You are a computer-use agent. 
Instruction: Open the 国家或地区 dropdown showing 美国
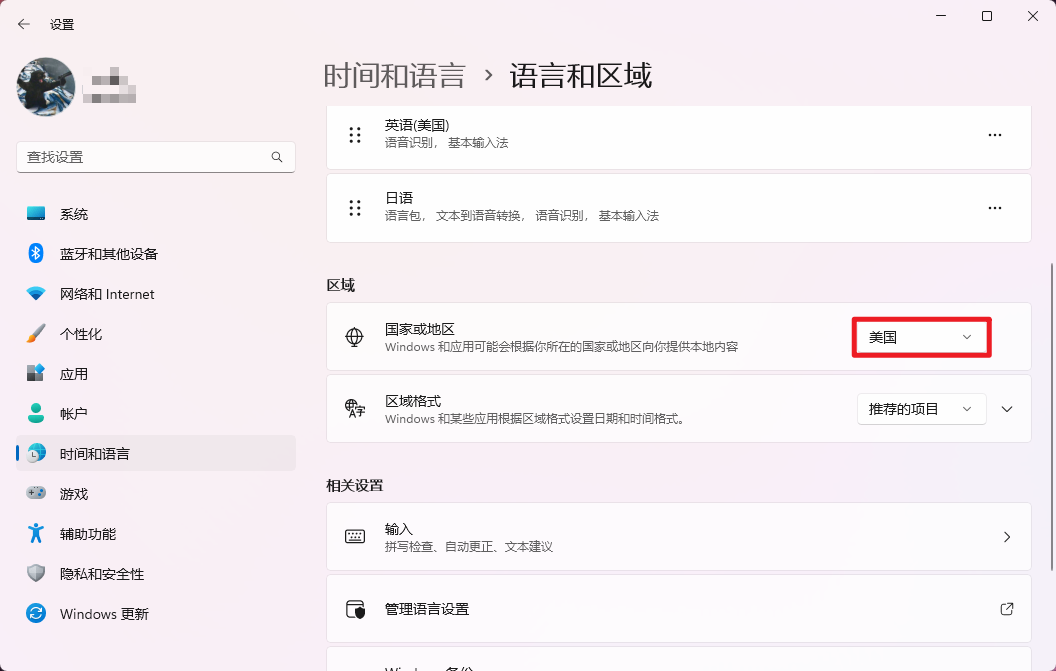pyautogui.click(x=920, y=338)
